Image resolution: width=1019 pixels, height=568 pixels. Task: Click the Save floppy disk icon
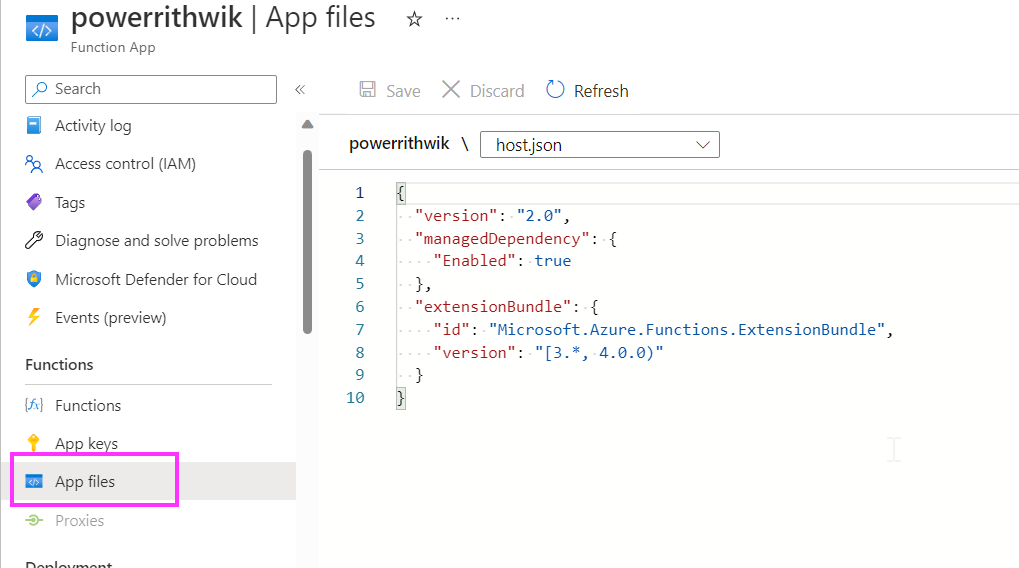click(368, 90)
